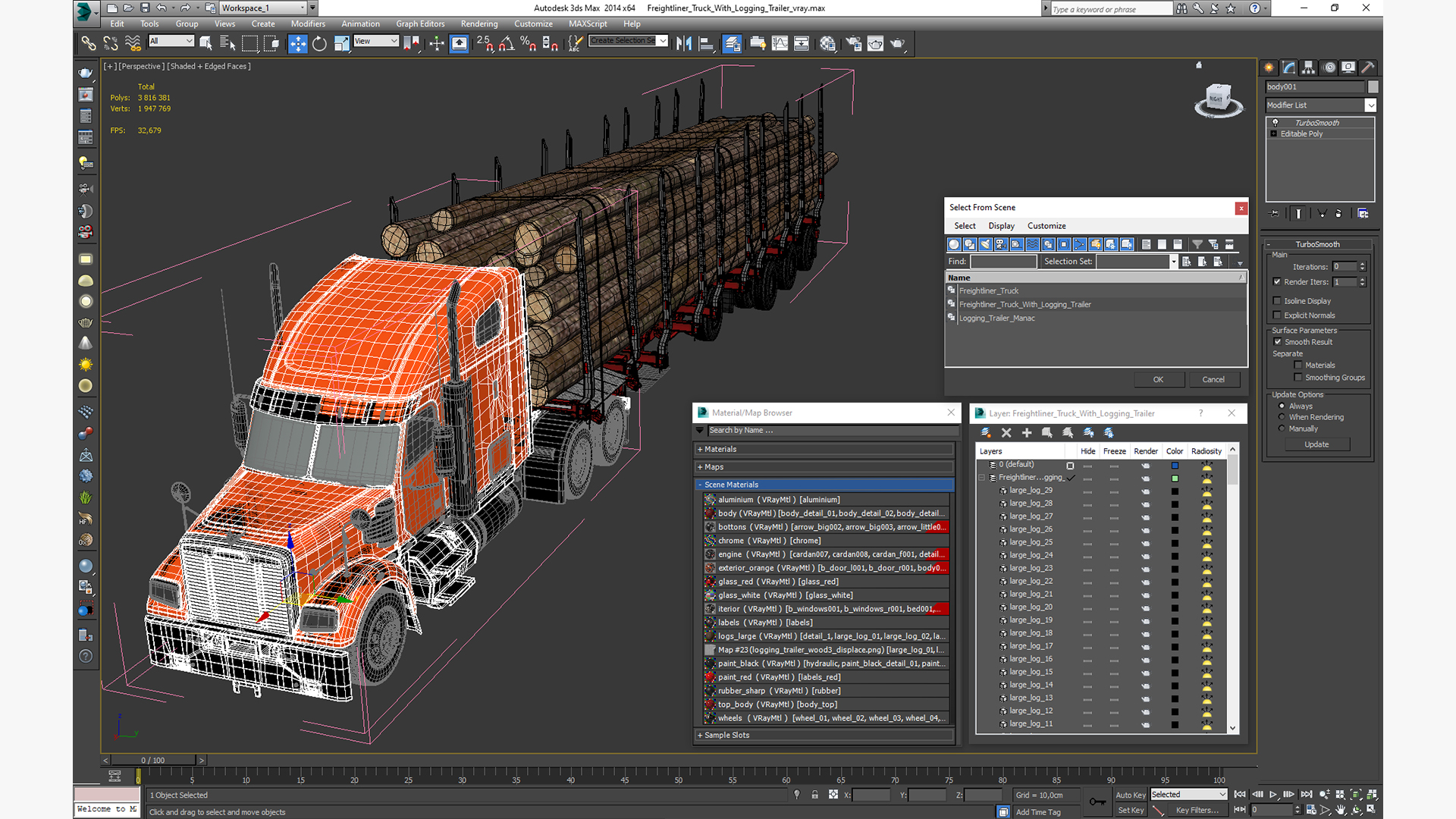Open the View reference coordinate dropdown
The height and width of the screenshot is (819, 1456).
(x=376, y=41)
